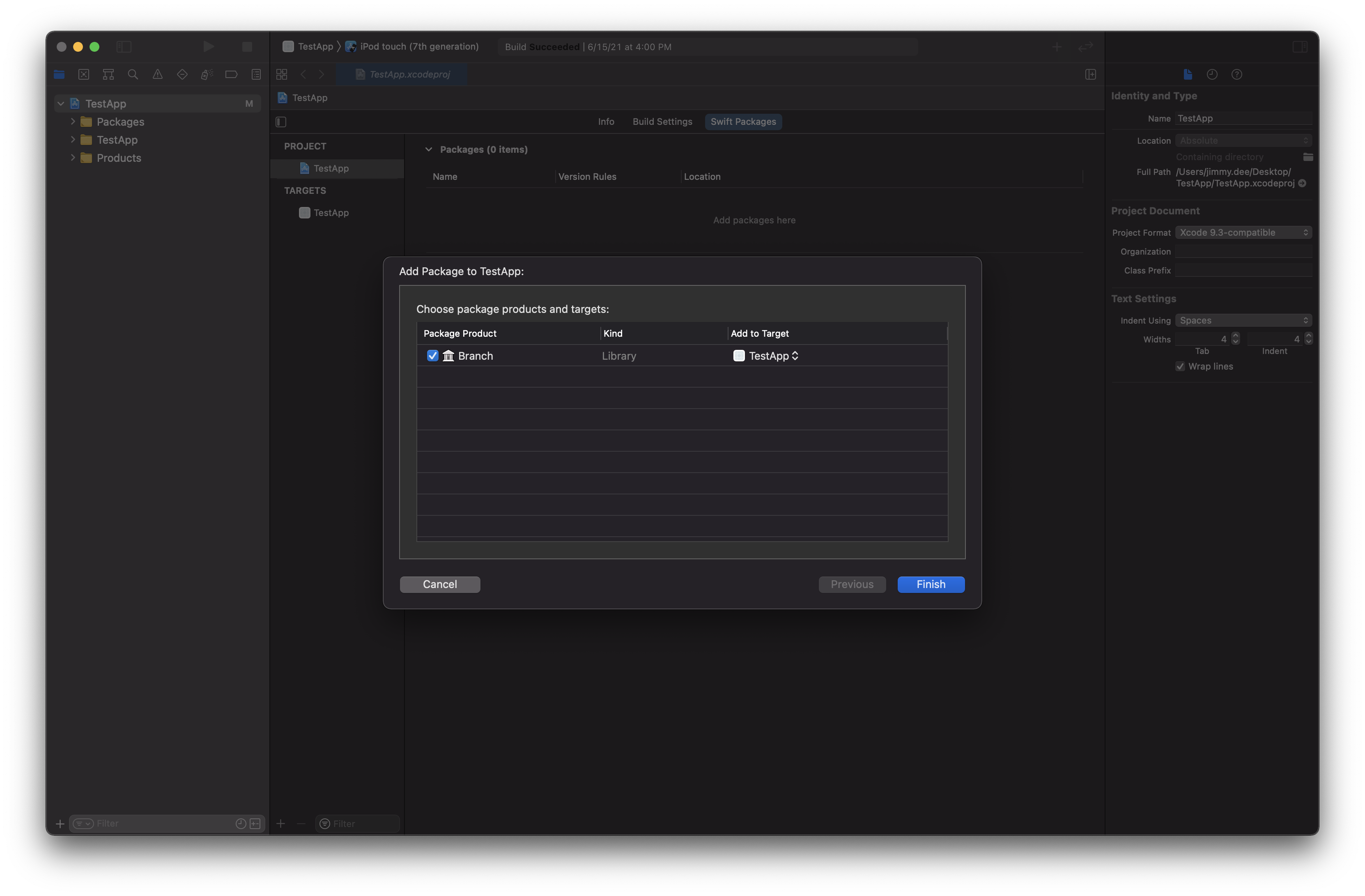Switch to the Swift Packages tab

(x=743, y=122)
